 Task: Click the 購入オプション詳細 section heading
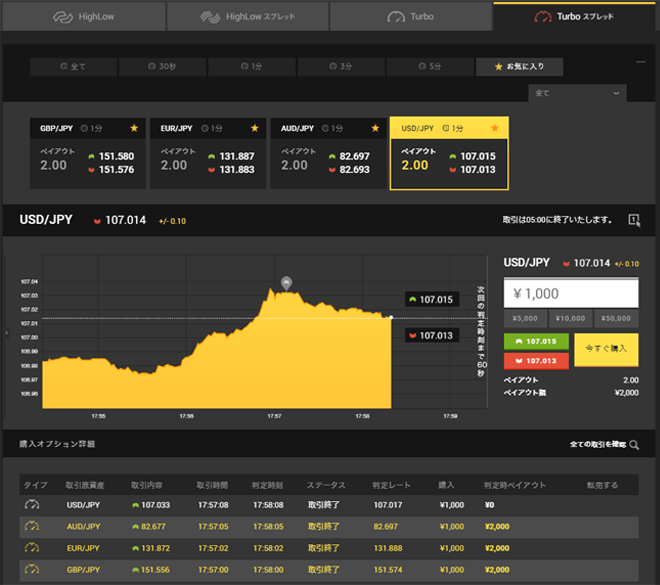(x=57, y=444)
